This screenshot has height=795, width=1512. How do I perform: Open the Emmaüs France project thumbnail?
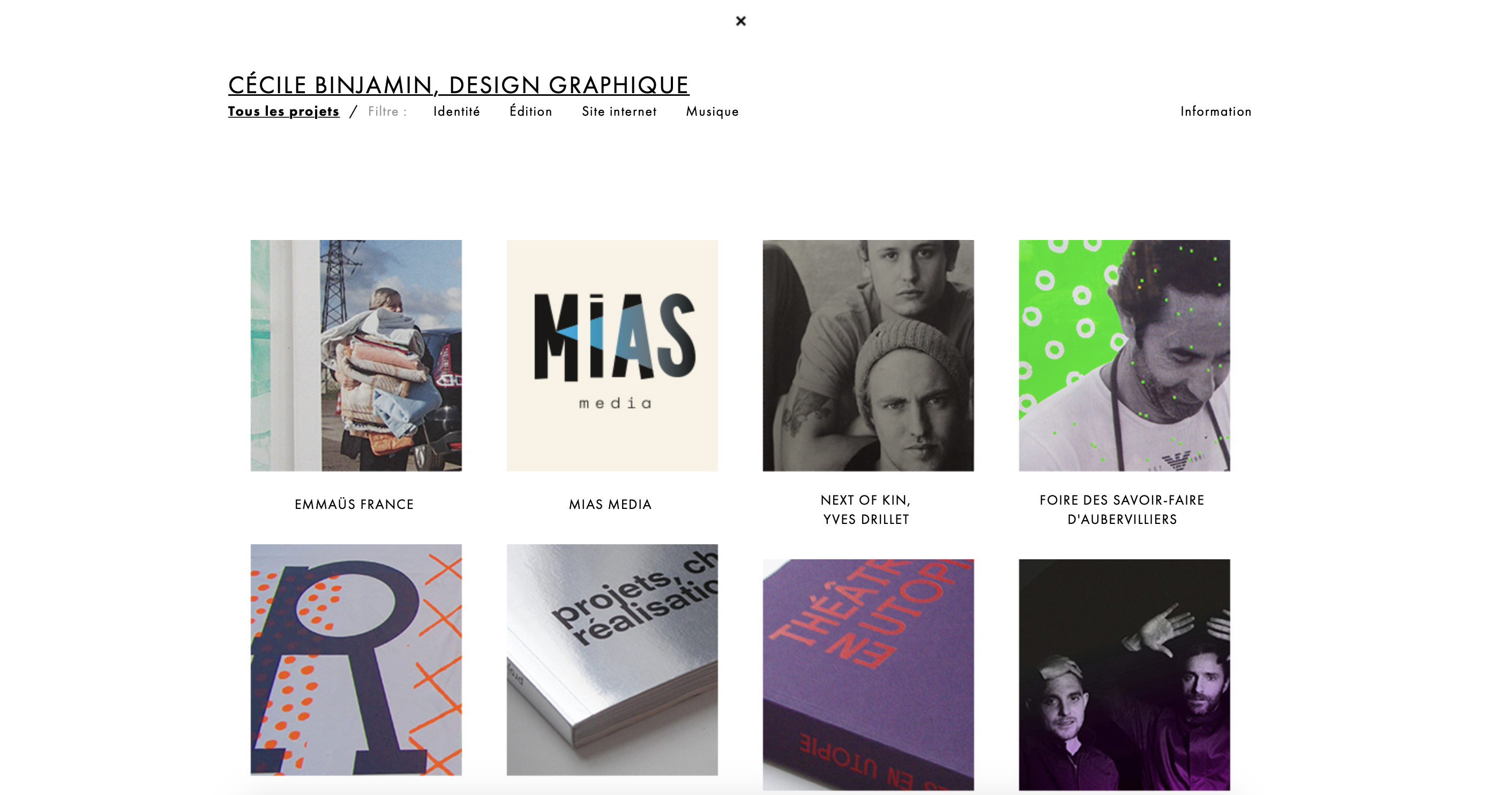point(356,356)
